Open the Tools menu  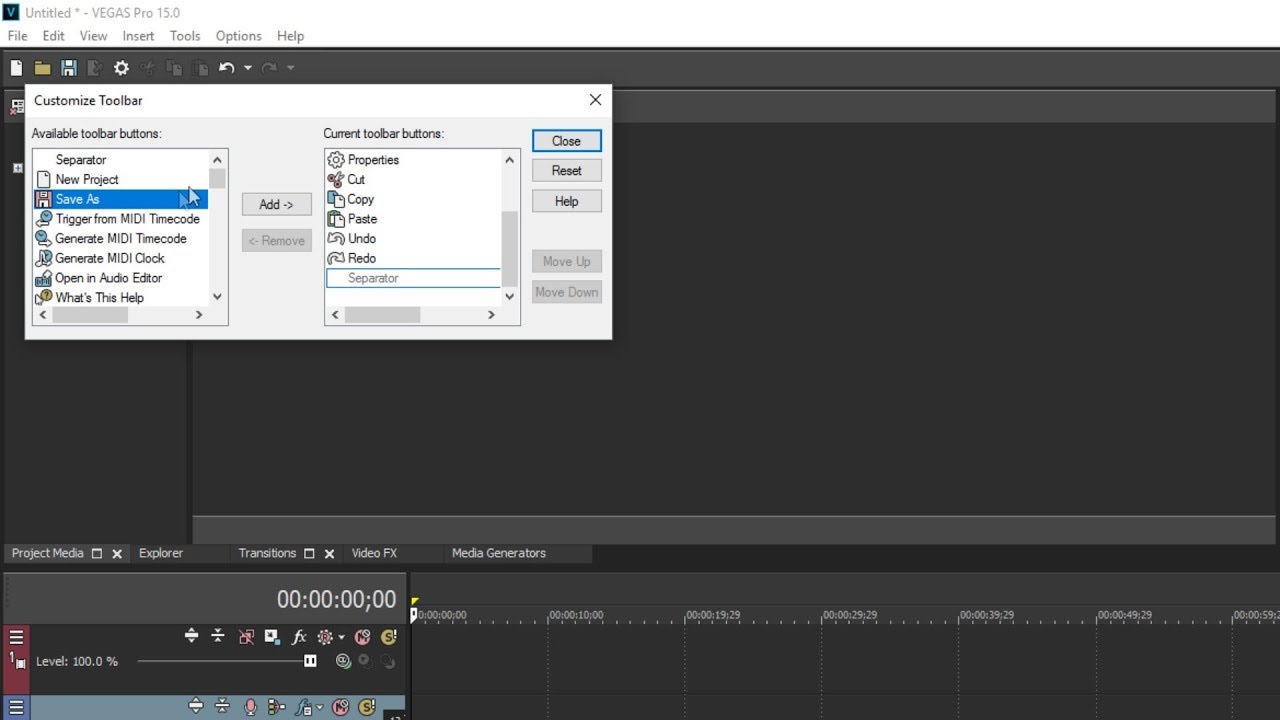coord(184,35)
